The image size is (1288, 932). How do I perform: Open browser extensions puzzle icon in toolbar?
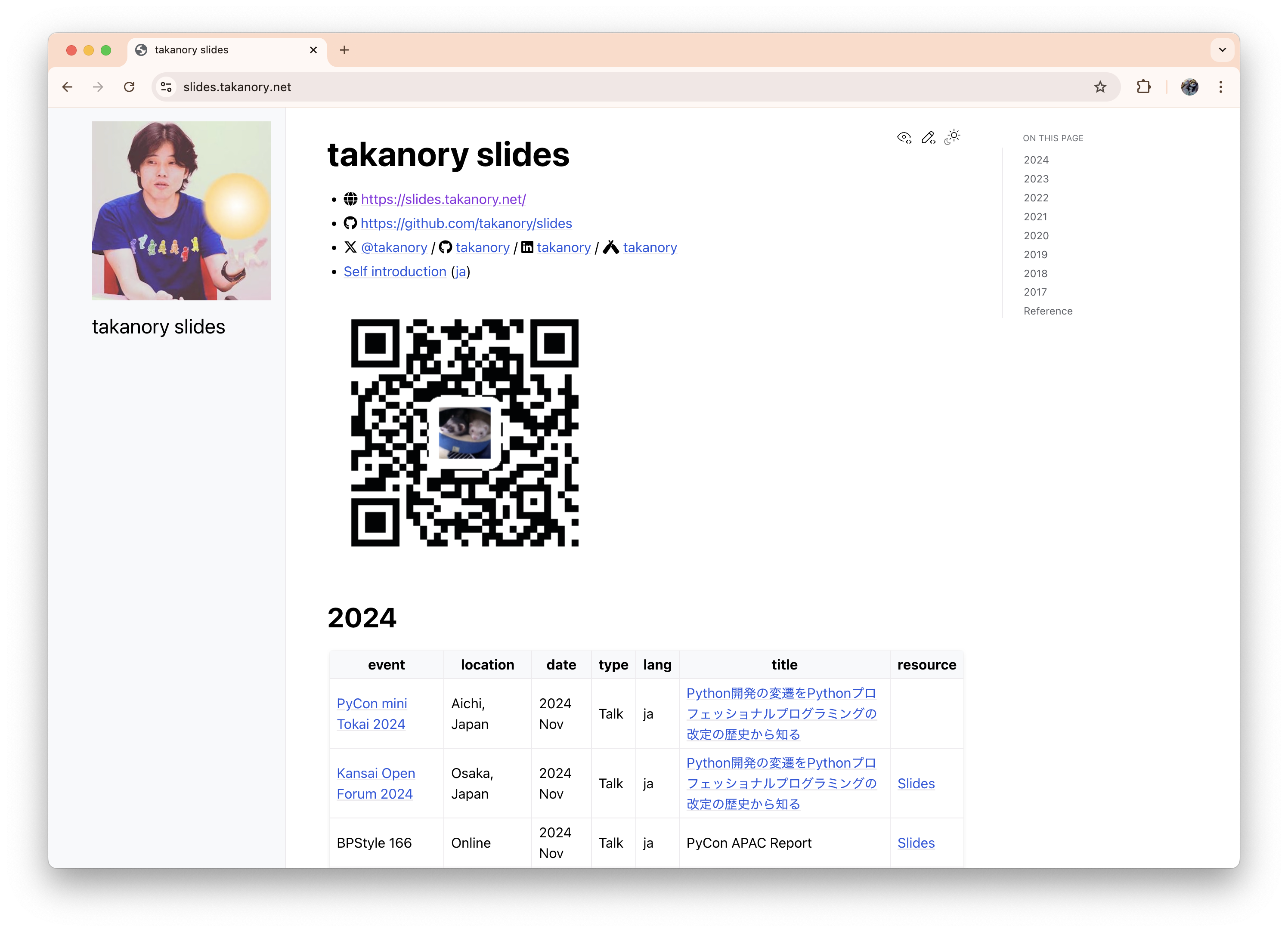pyautogui.click(x=1144, y=87)
